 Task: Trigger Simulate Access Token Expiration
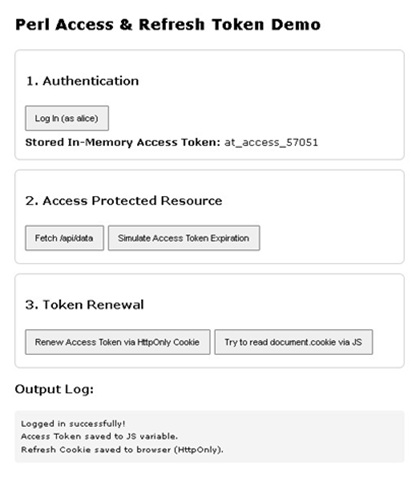coord(184,238)
